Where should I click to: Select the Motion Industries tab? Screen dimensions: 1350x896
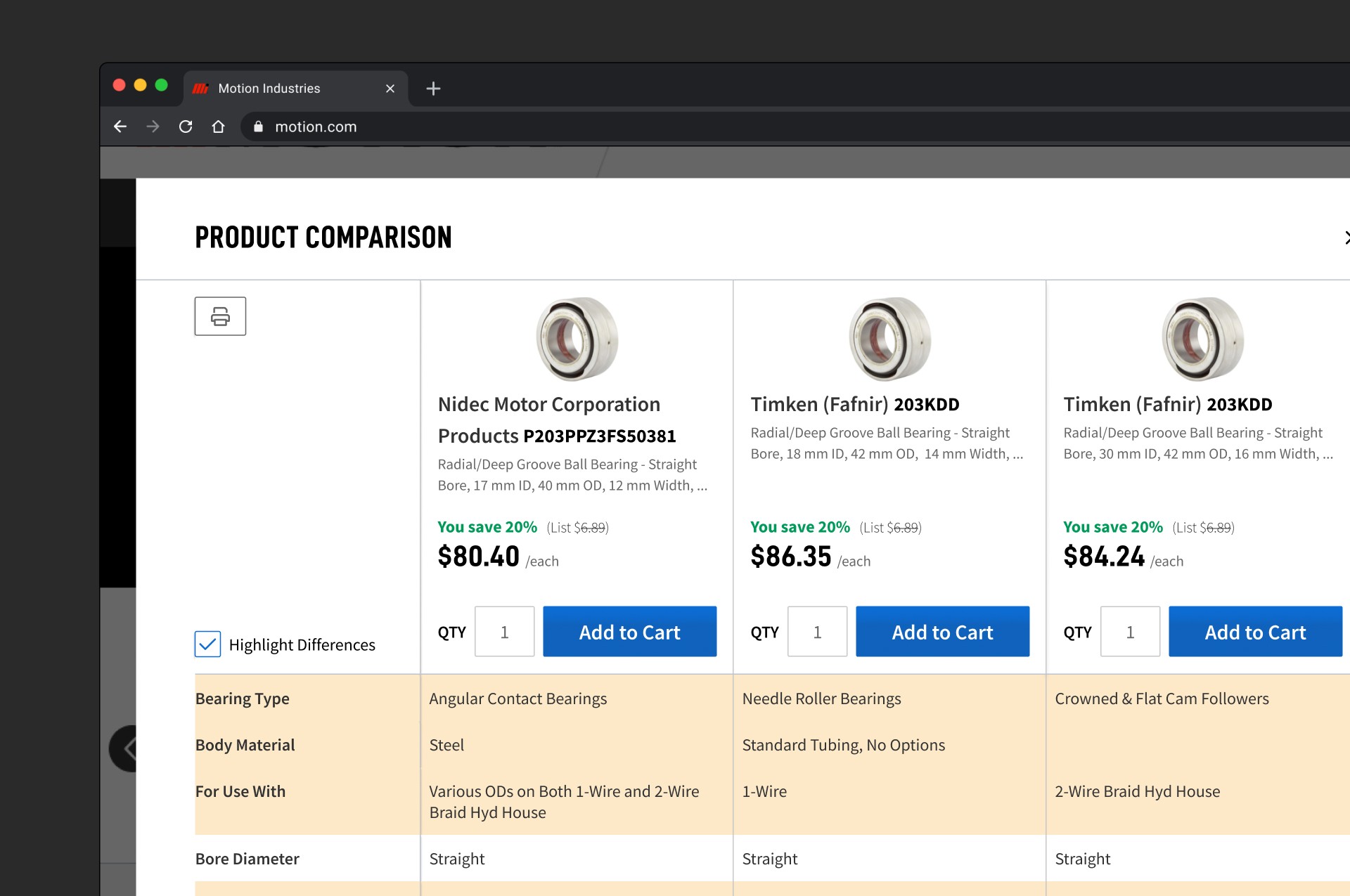296,89
